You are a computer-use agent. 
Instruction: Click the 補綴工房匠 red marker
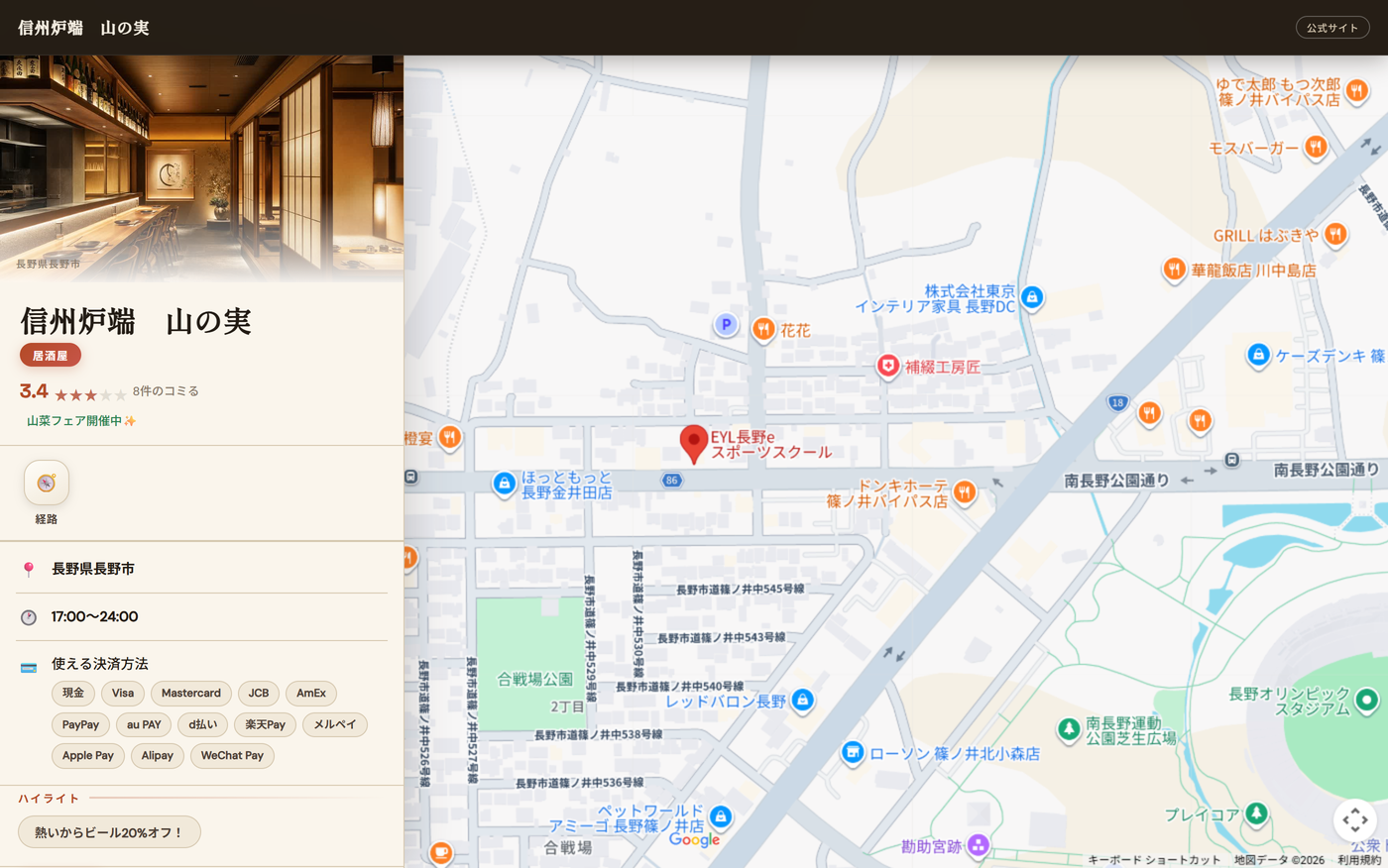pyautogui.click(x=887, y=367)
